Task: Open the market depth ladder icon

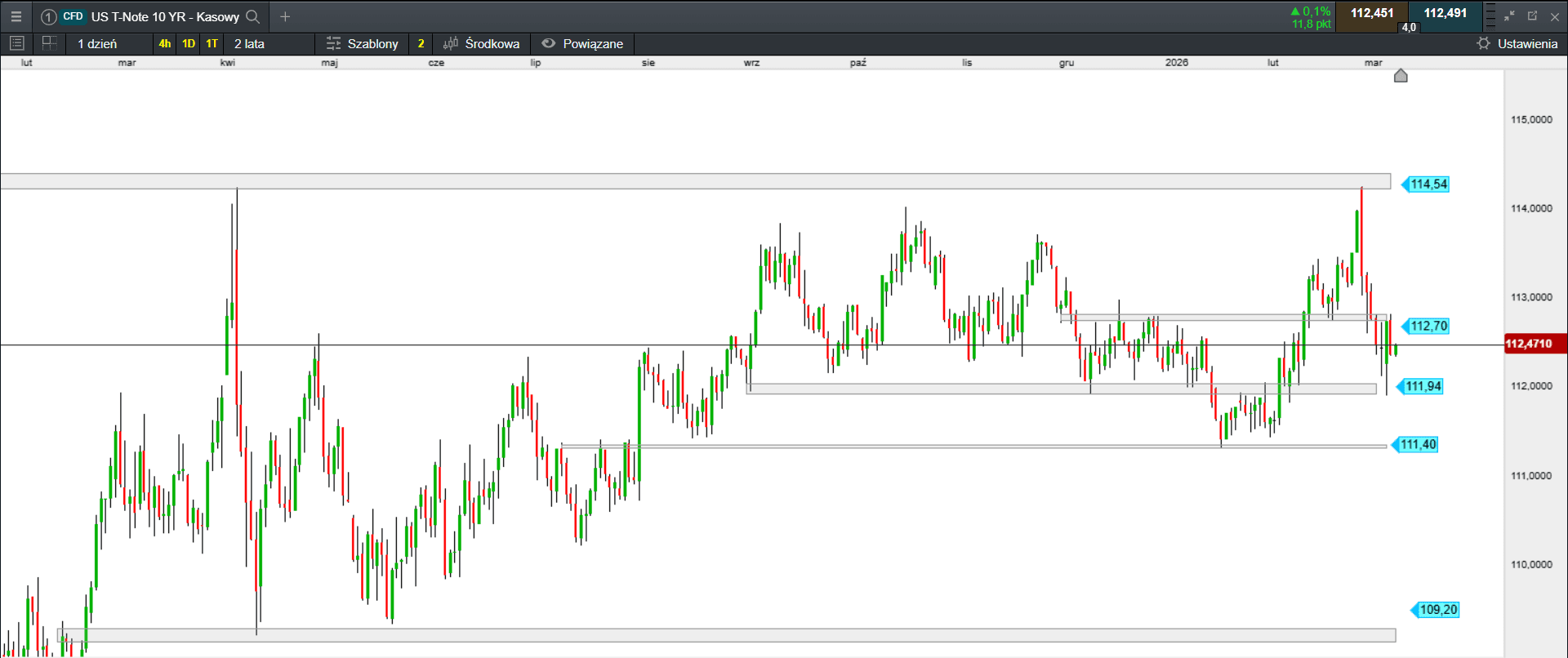Action: (x=1490, y=16)
